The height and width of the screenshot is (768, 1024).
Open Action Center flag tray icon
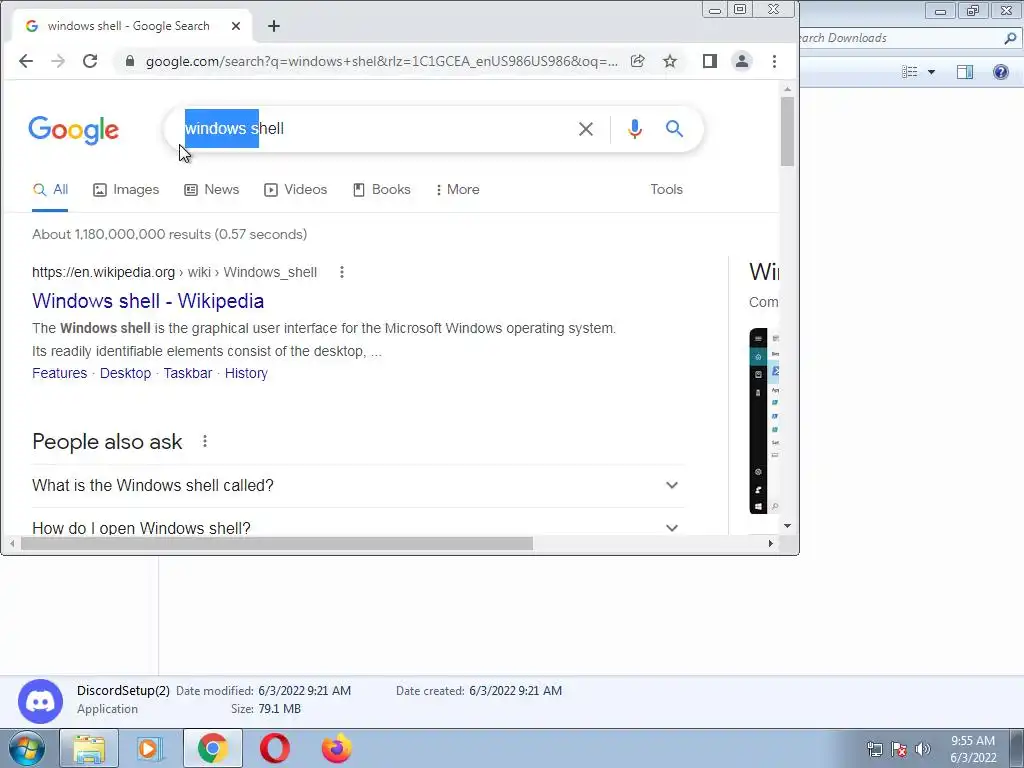click(899, 749)
